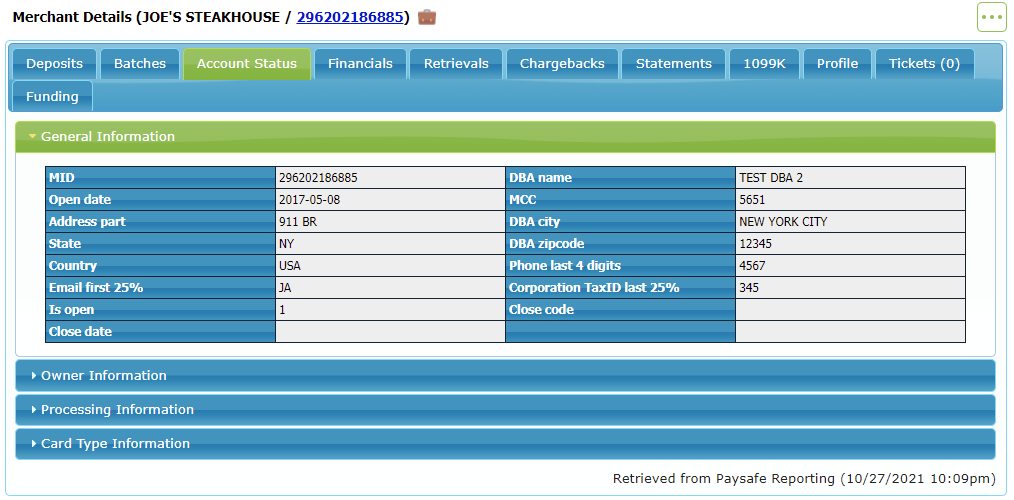Image resolution: width=1014 pixels, height=500 pixels.
Task: Switch to the Deposits tab
Action: [54, 64]
